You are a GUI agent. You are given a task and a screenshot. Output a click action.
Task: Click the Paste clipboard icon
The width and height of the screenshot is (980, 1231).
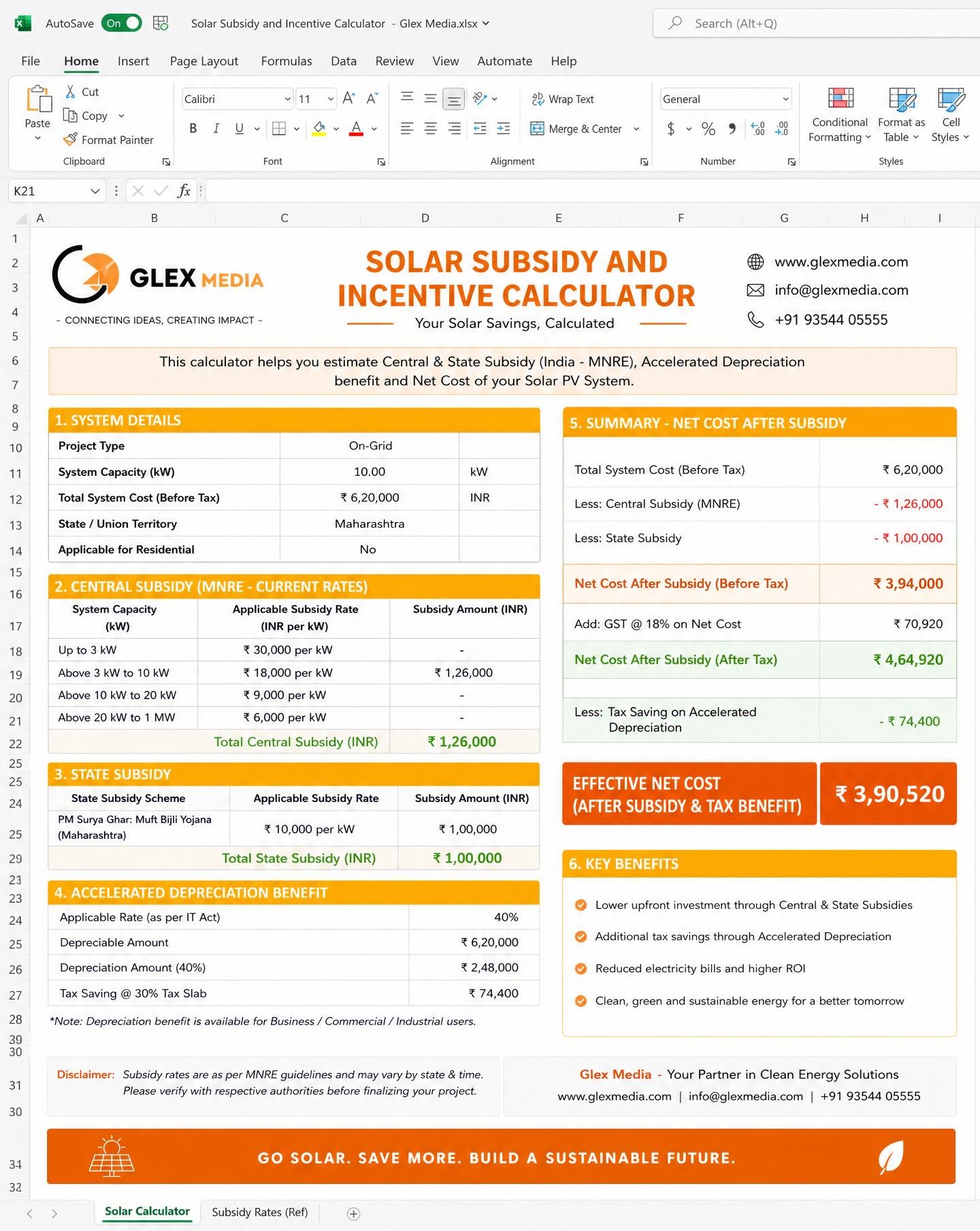coord(38,99)
